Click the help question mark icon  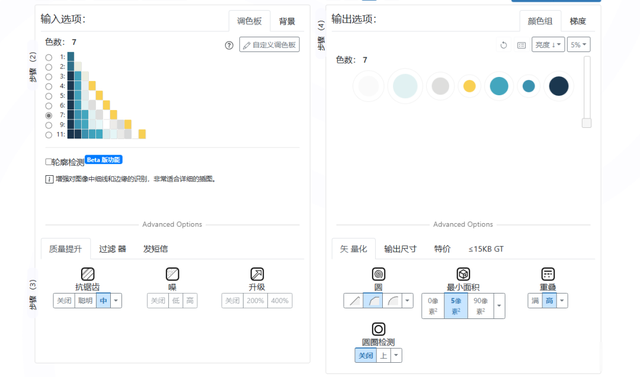229,45
